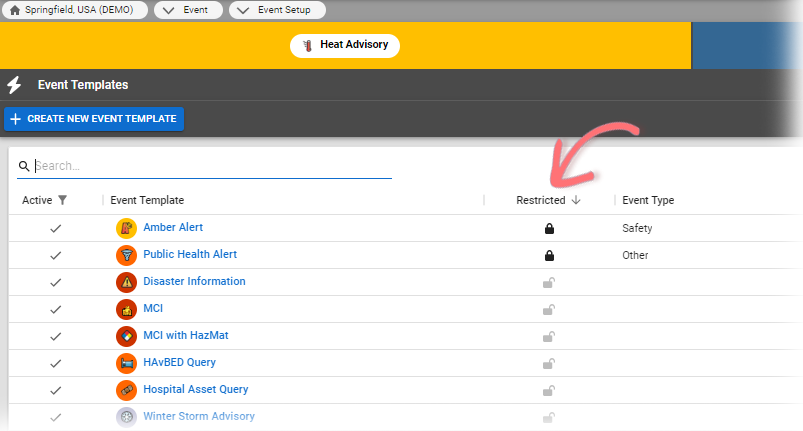Click the Public Health Alert template icon
This screenshot has width=803, height=431.
click(x=126, y=255)
